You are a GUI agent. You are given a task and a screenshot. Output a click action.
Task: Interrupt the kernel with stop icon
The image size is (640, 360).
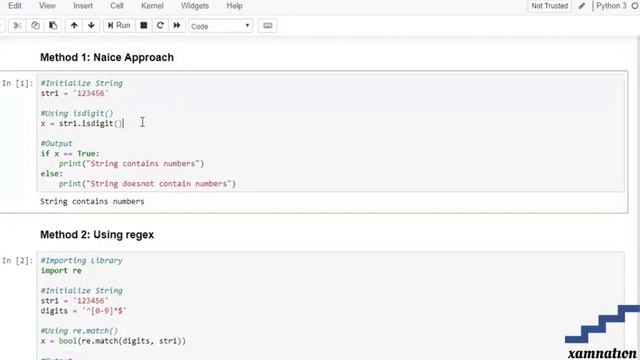tap(144, 26)
